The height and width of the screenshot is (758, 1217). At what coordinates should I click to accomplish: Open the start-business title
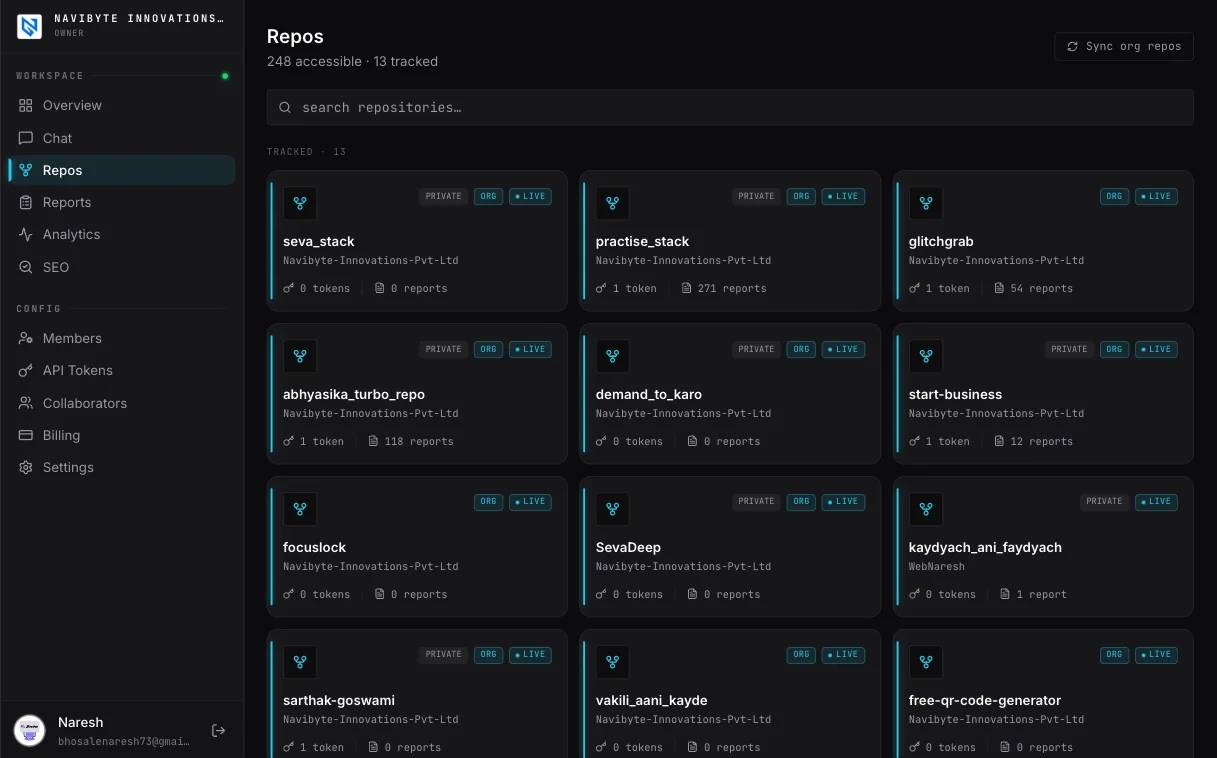[x=955, y=394]
